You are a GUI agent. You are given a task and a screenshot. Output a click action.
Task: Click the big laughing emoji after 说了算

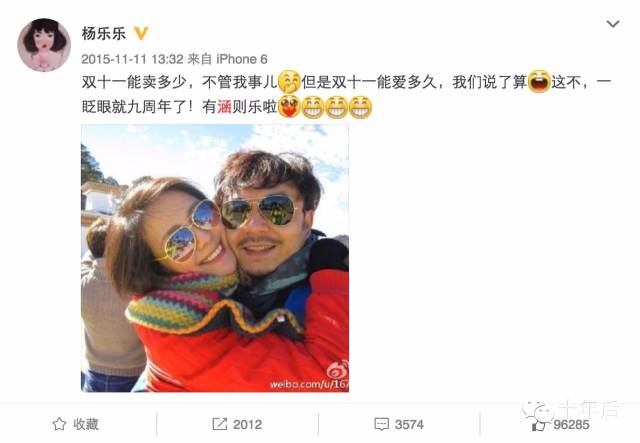[539, 82]
